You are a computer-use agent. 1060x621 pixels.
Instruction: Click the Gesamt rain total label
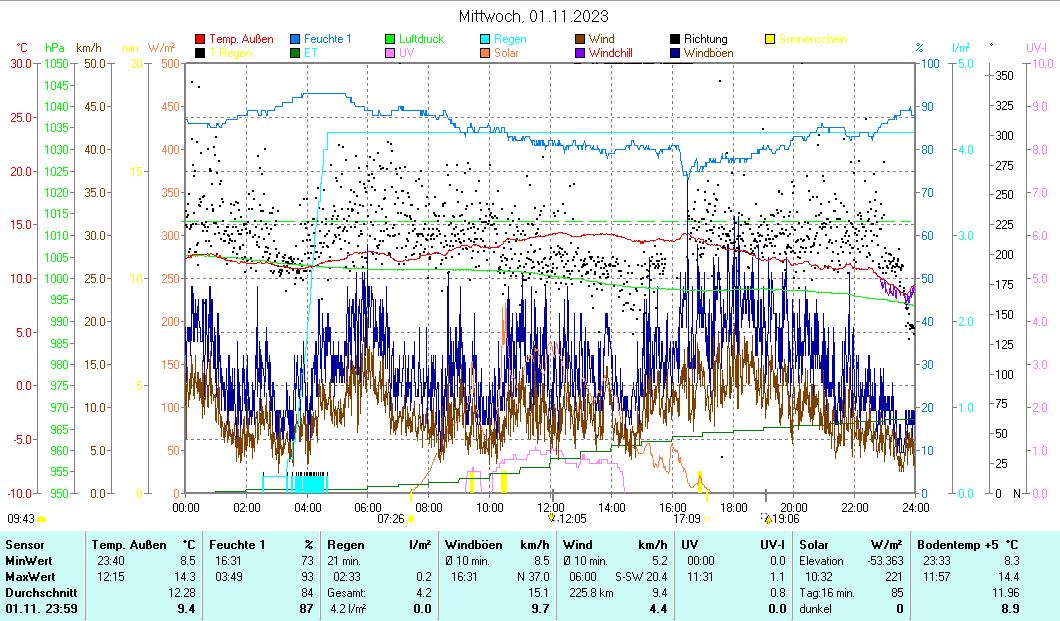[346, 593]
